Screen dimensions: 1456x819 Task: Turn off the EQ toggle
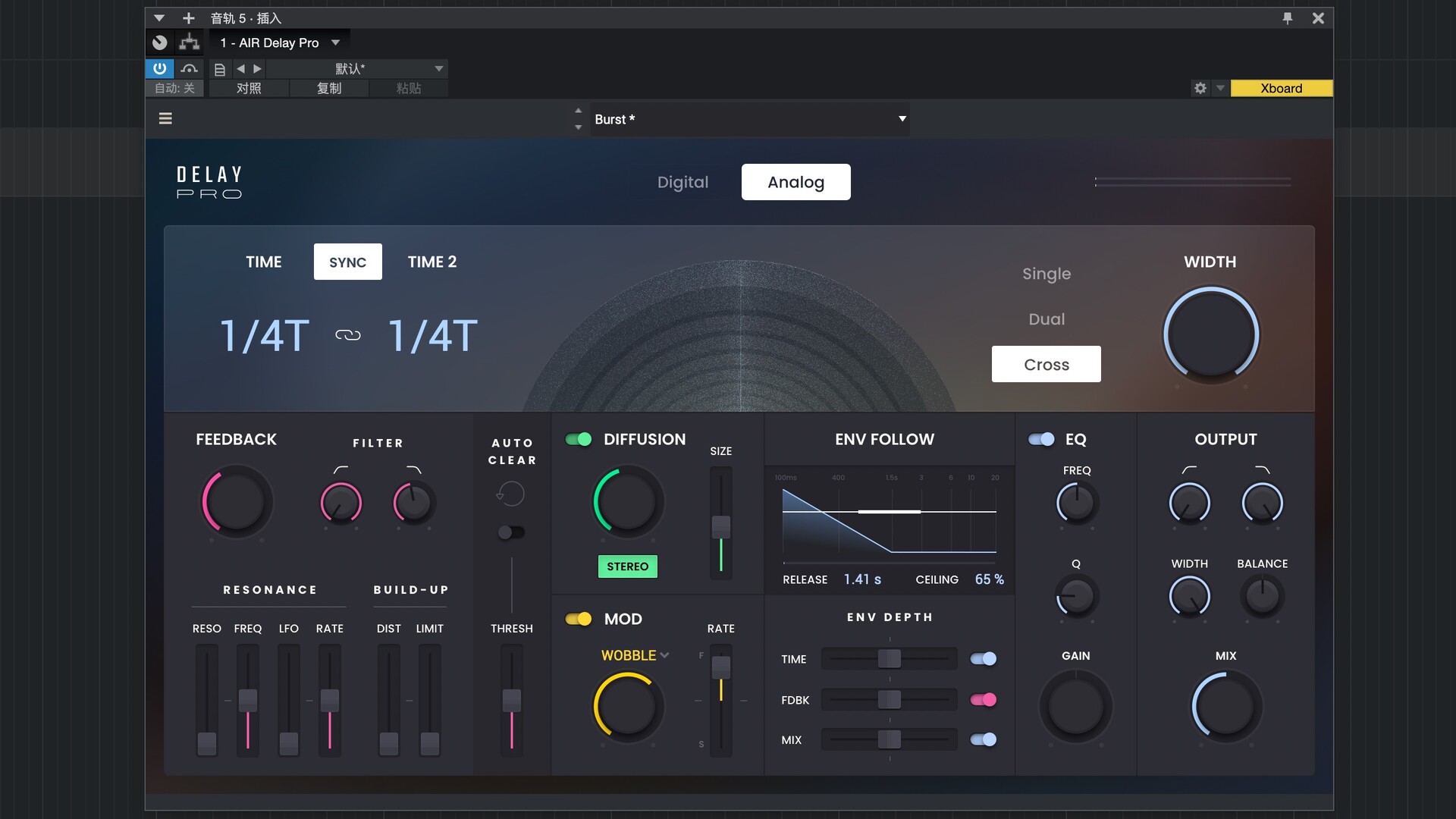pyautogui.click(x=1042, y=439)
